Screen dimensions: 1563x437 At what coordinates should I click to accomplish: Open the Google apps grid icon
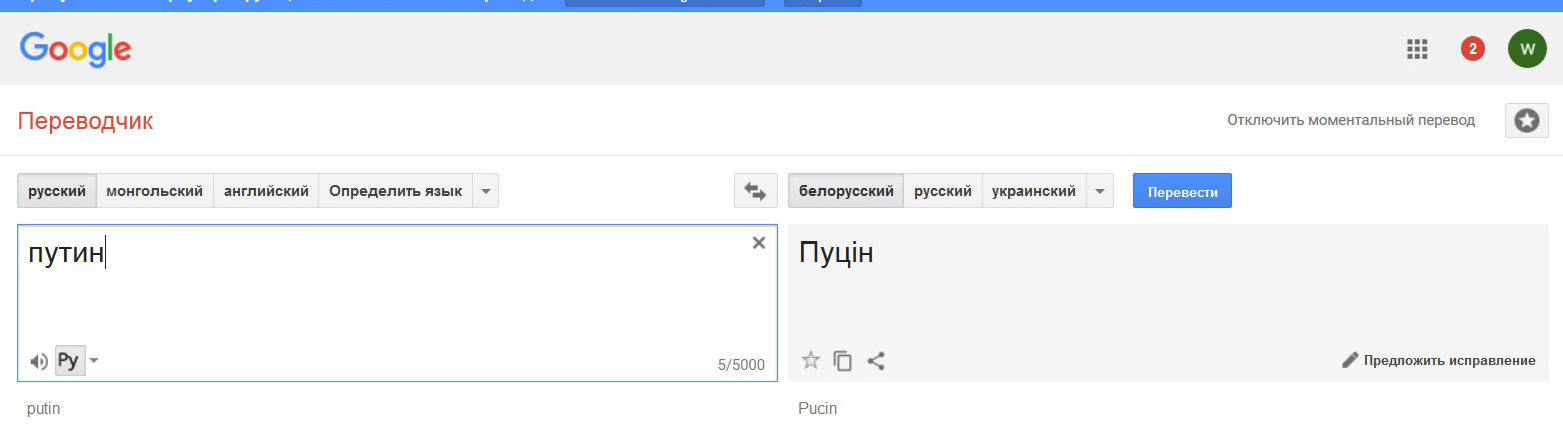tap(1416, 49)
